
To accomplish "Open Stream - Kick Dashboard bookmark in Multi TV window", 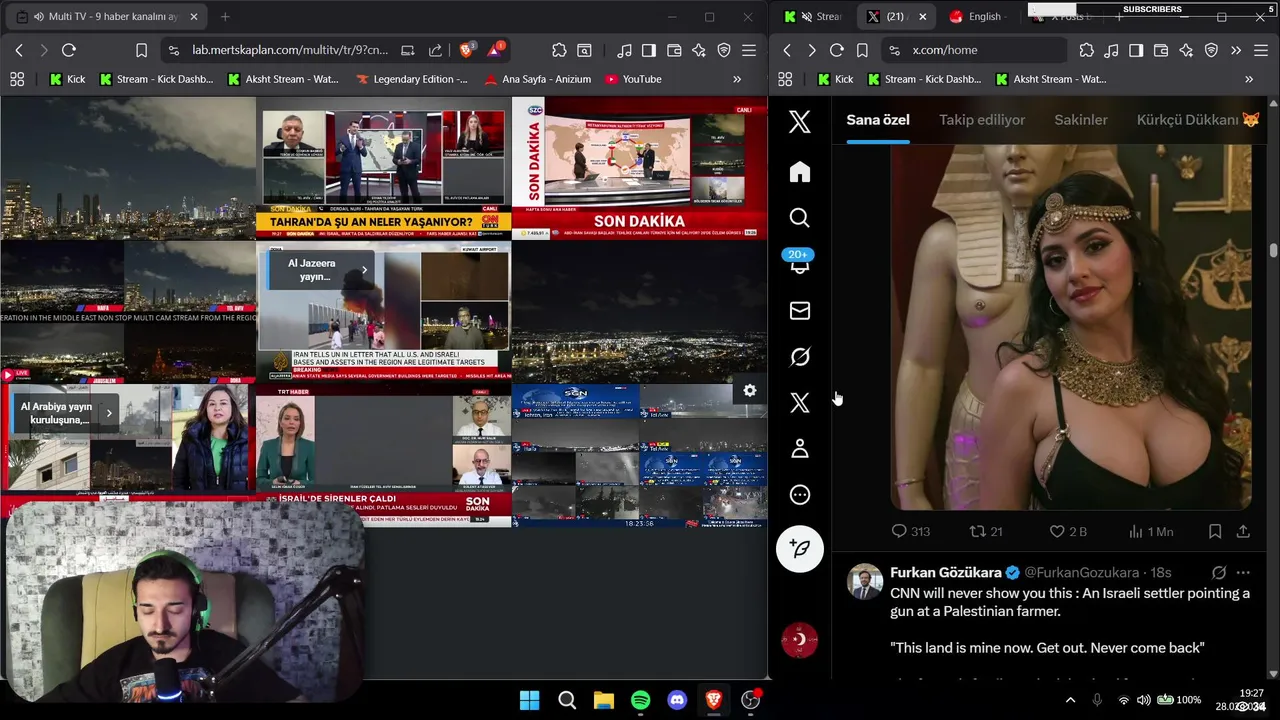I will click(x=156, y=79).
